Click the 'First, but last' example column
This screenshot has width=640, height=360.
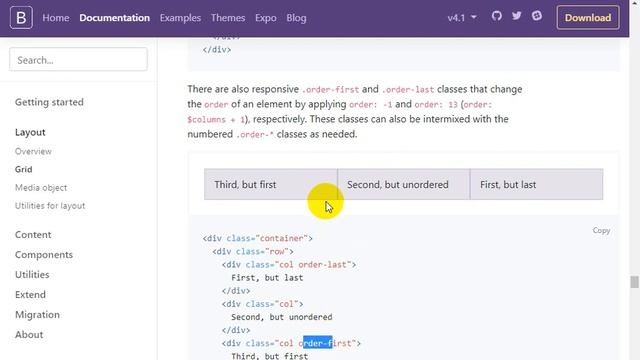point(536,184)
